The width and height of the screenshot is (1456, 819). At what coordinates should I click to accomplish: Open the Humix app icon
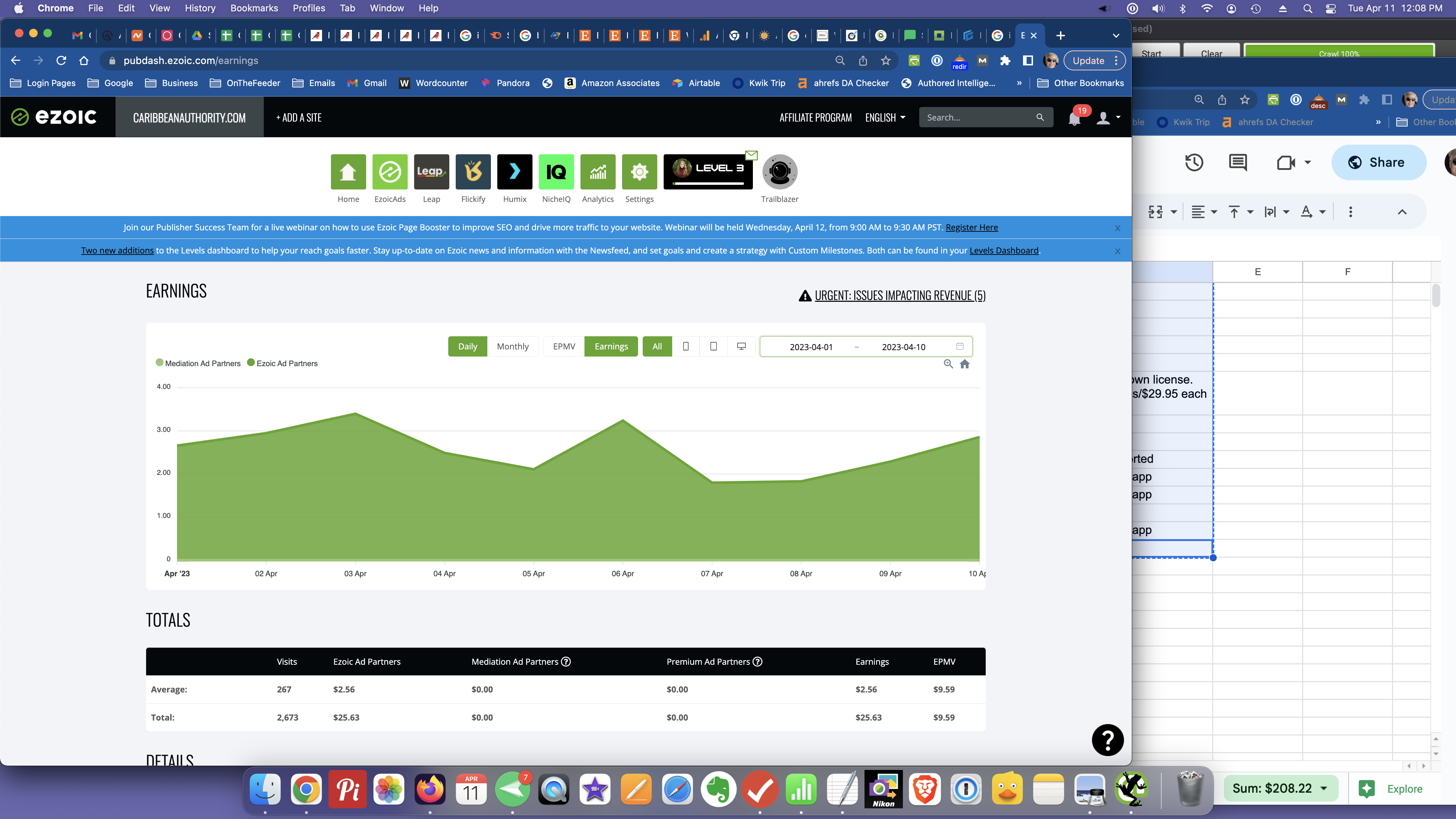point(514,171)
